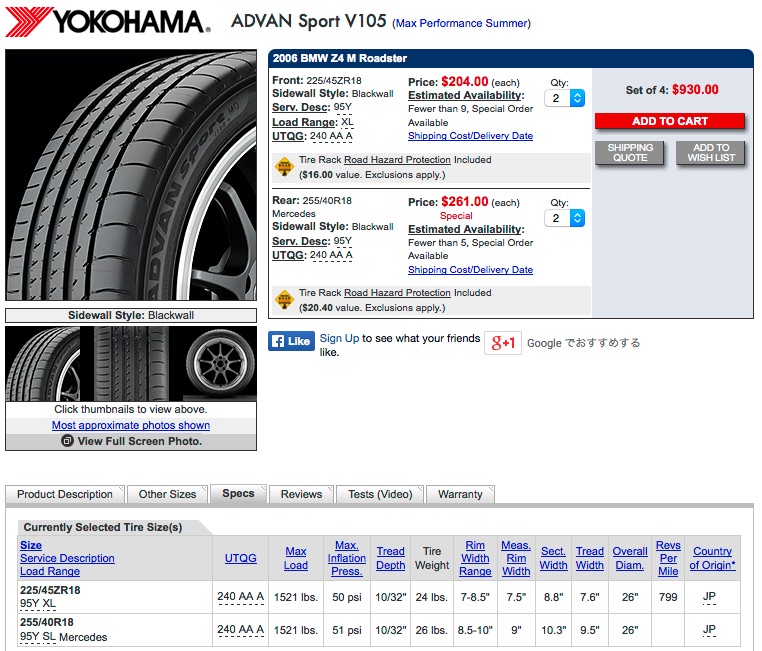762x651 pixels.
Task: Click the Size column header link
Action: click(x=31, y=545)
